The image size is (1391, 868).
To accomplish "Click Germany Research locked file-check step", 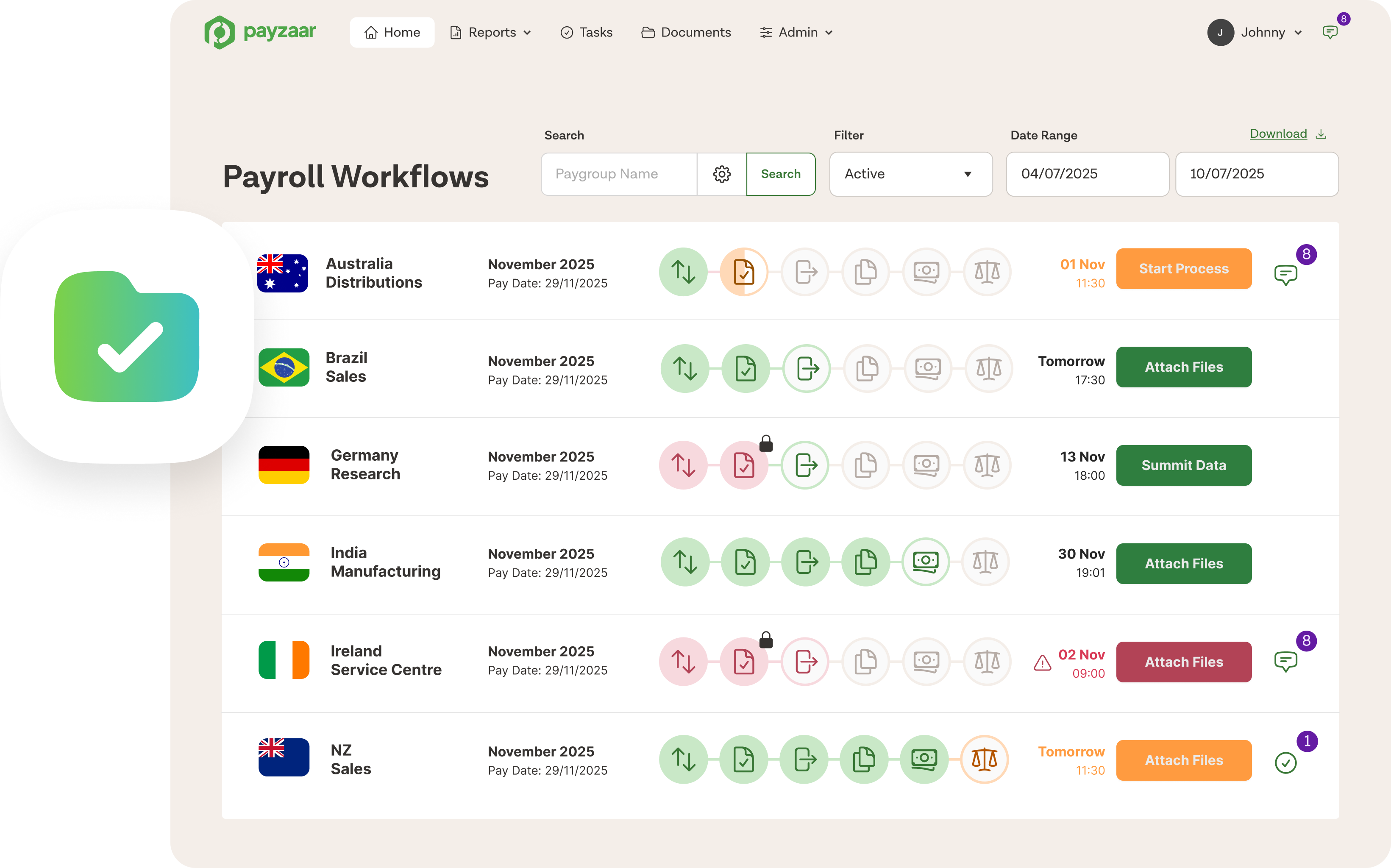I will point(744,465).
